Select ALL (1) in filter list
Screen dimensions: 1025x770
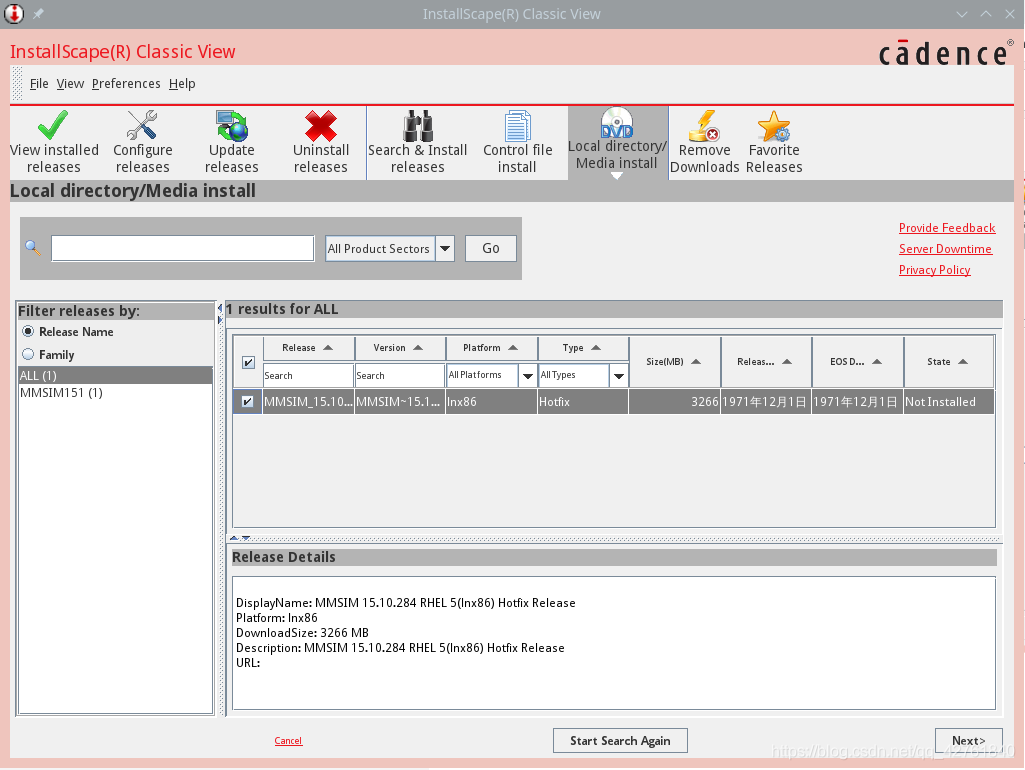[x=115, y=375]
